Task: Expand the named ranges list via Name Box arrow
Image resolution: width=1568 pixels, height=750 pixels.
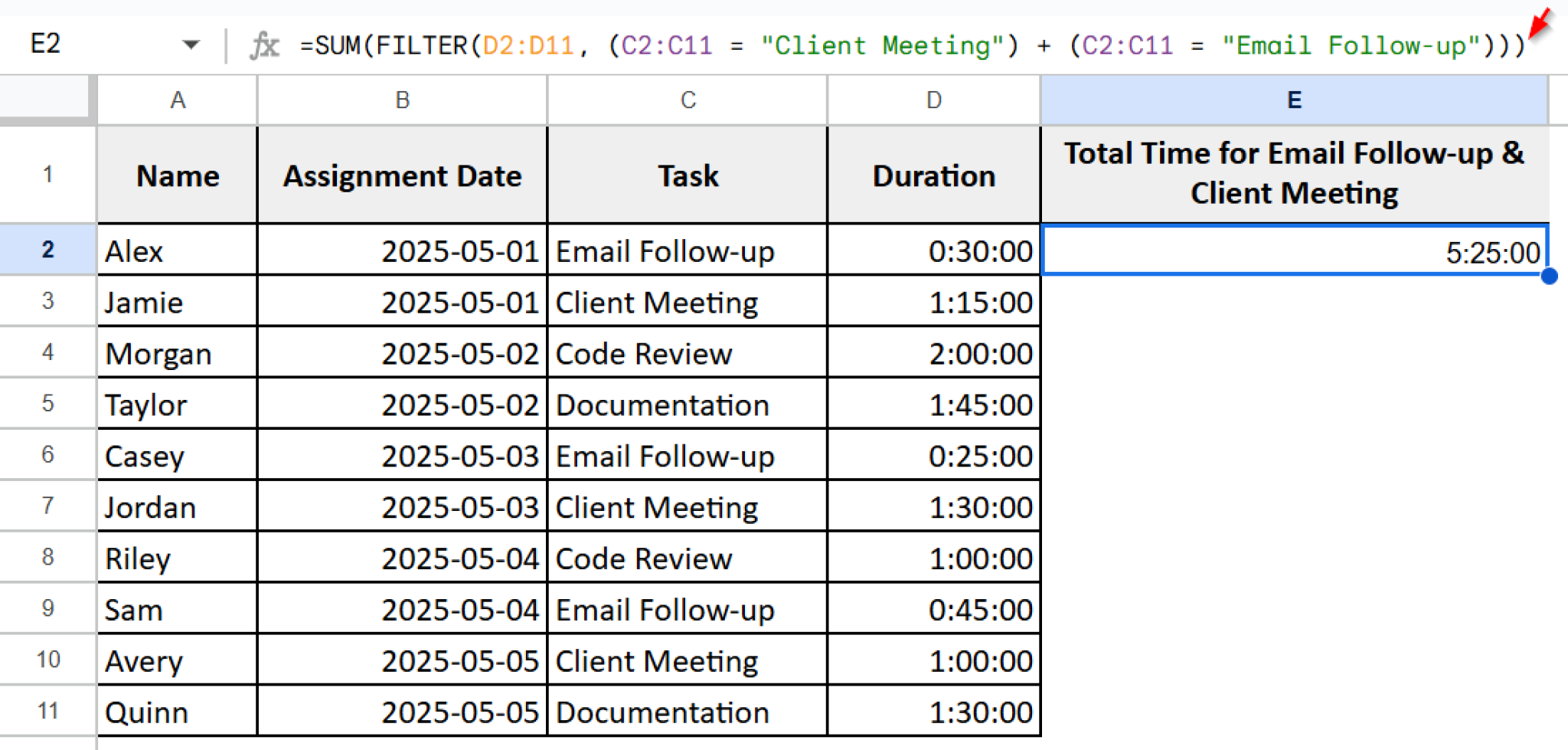Action: (191, 44)
